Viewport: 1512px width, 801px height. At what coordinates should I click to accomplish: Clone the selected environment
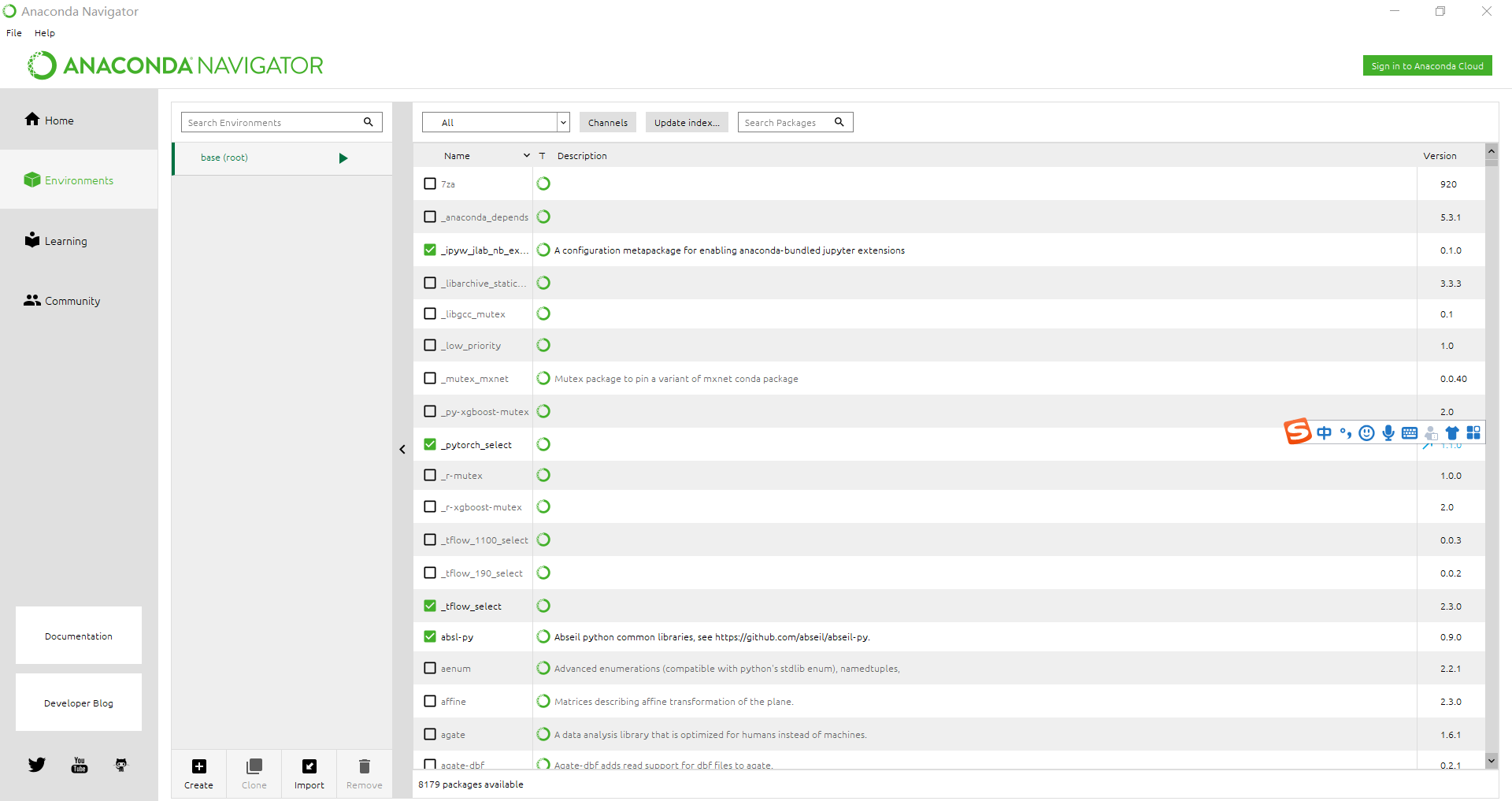[x=254, y=773]
